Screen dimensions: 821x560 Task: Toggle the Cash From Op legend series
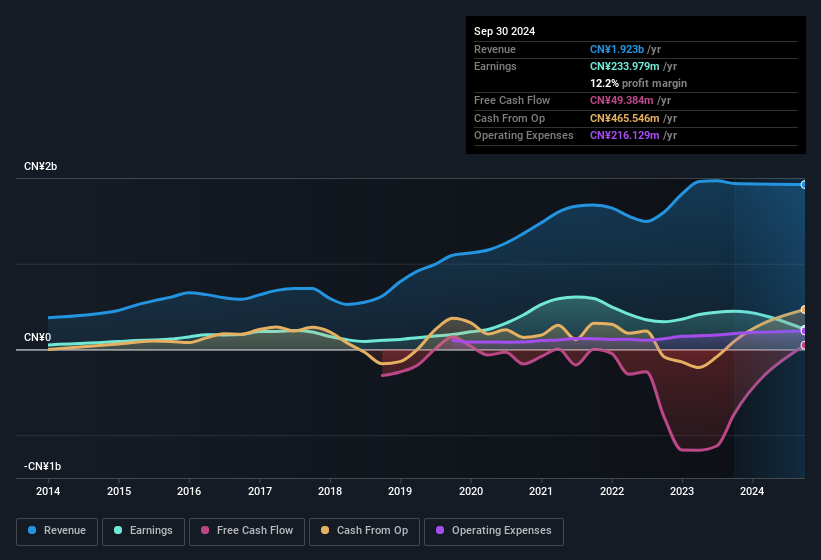(364, 531)
